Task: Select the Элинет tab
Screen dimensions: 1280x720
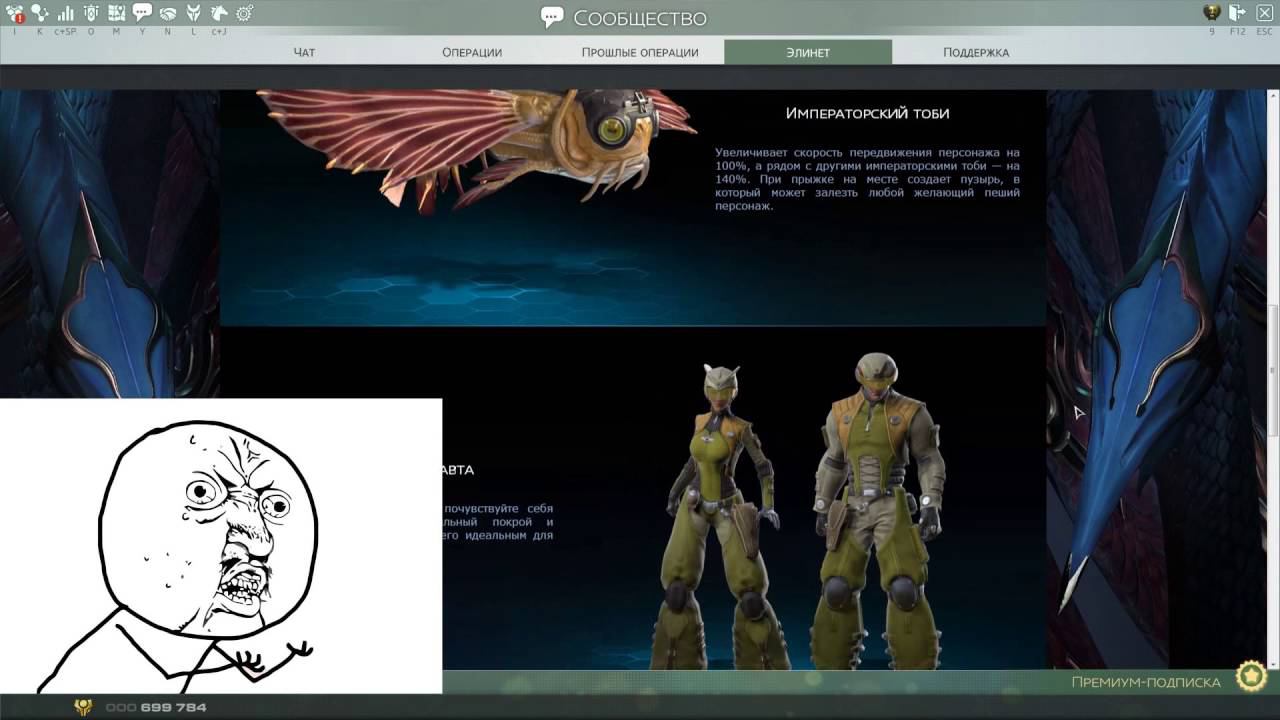Action: [x=808, y=52]
